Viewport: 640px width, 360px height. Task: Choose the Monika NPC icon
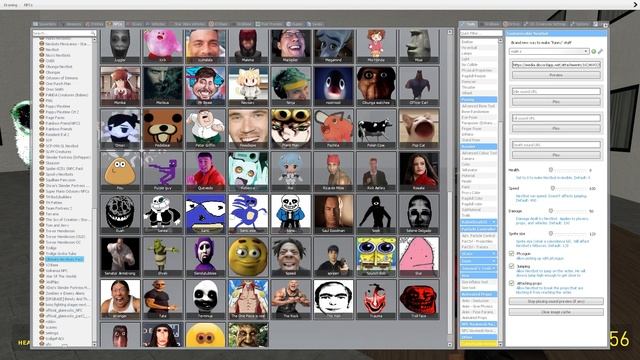(120, 86)
